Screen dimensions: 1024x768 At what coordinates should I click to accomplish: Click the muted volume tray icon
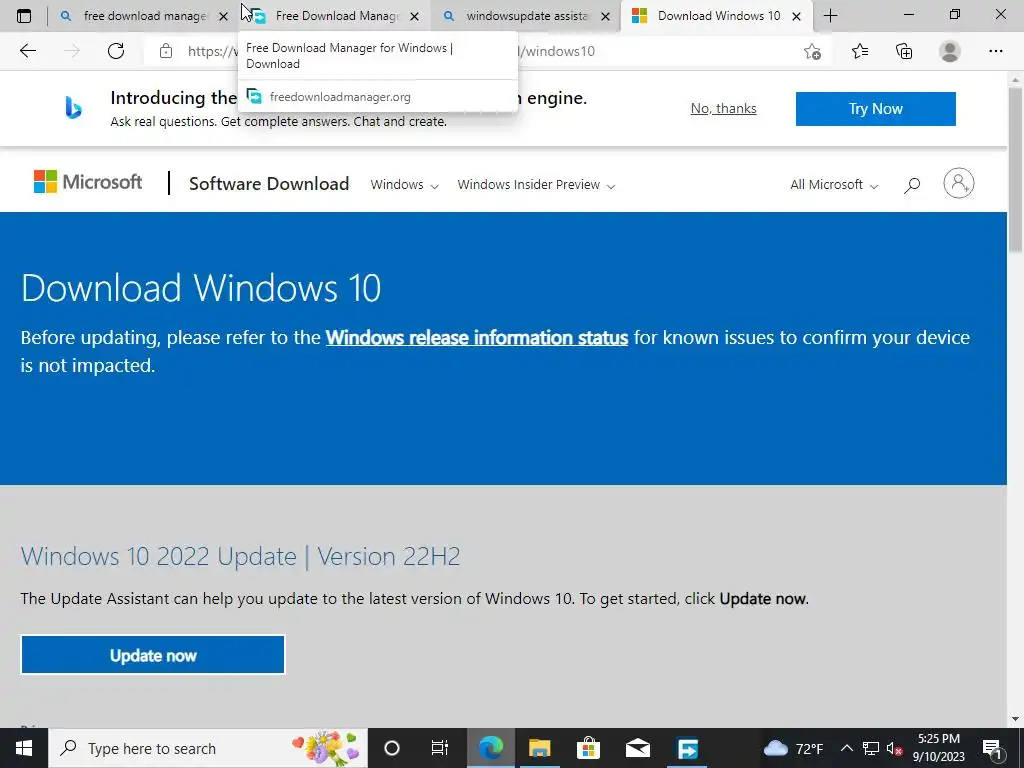click(894, 748)
